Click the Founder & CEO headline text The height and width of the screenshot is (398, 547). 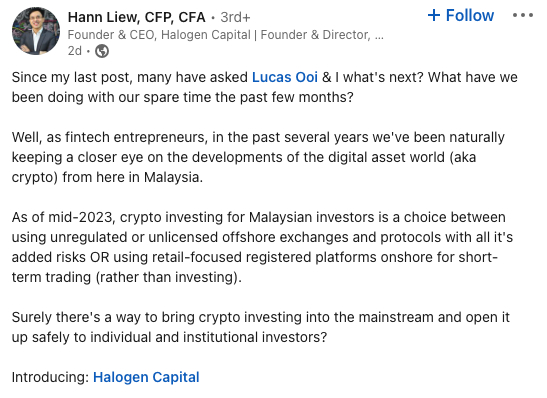(225, 35)
